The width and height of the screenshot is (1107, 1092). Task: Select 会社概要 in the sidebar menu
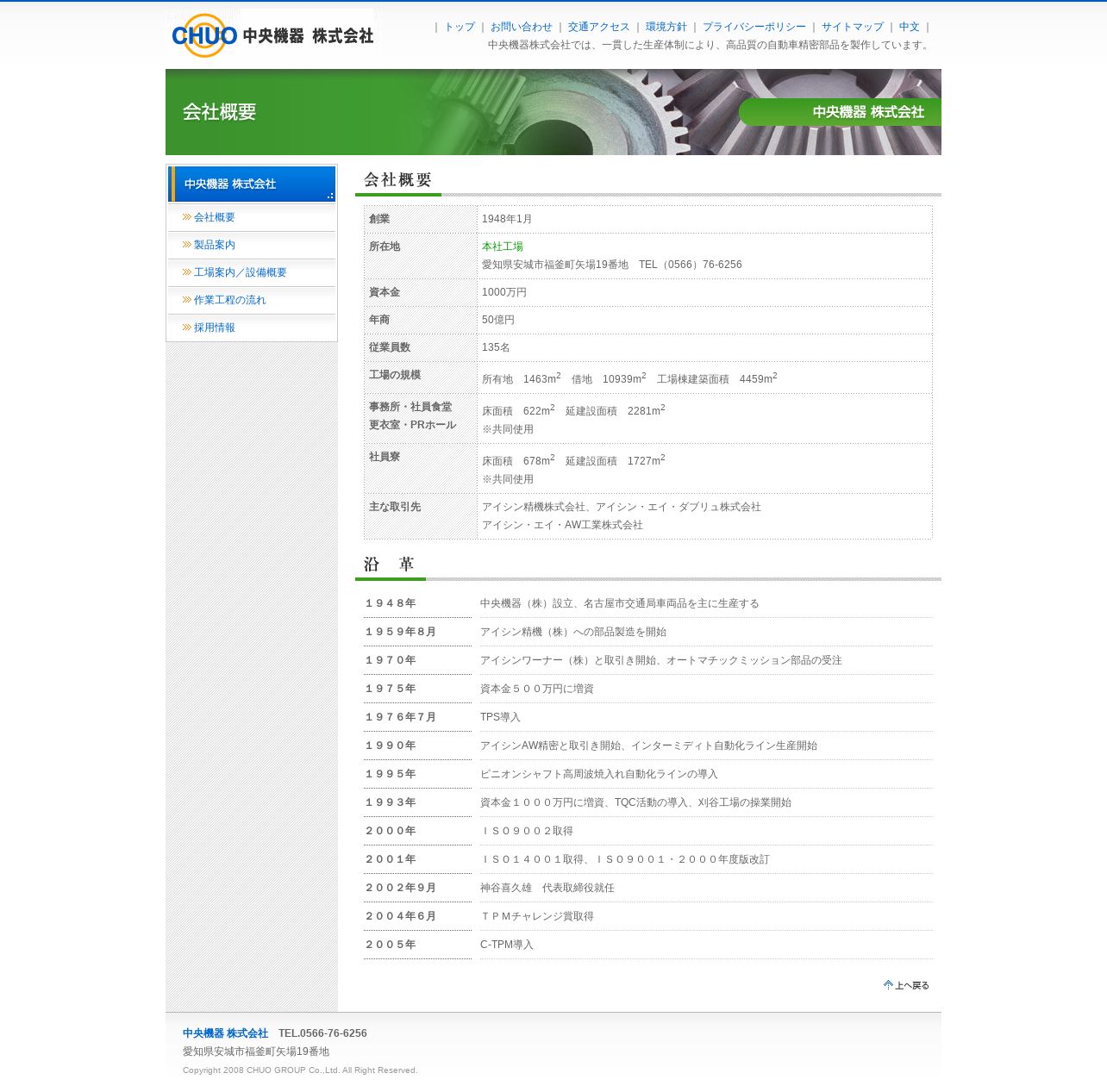214,217
